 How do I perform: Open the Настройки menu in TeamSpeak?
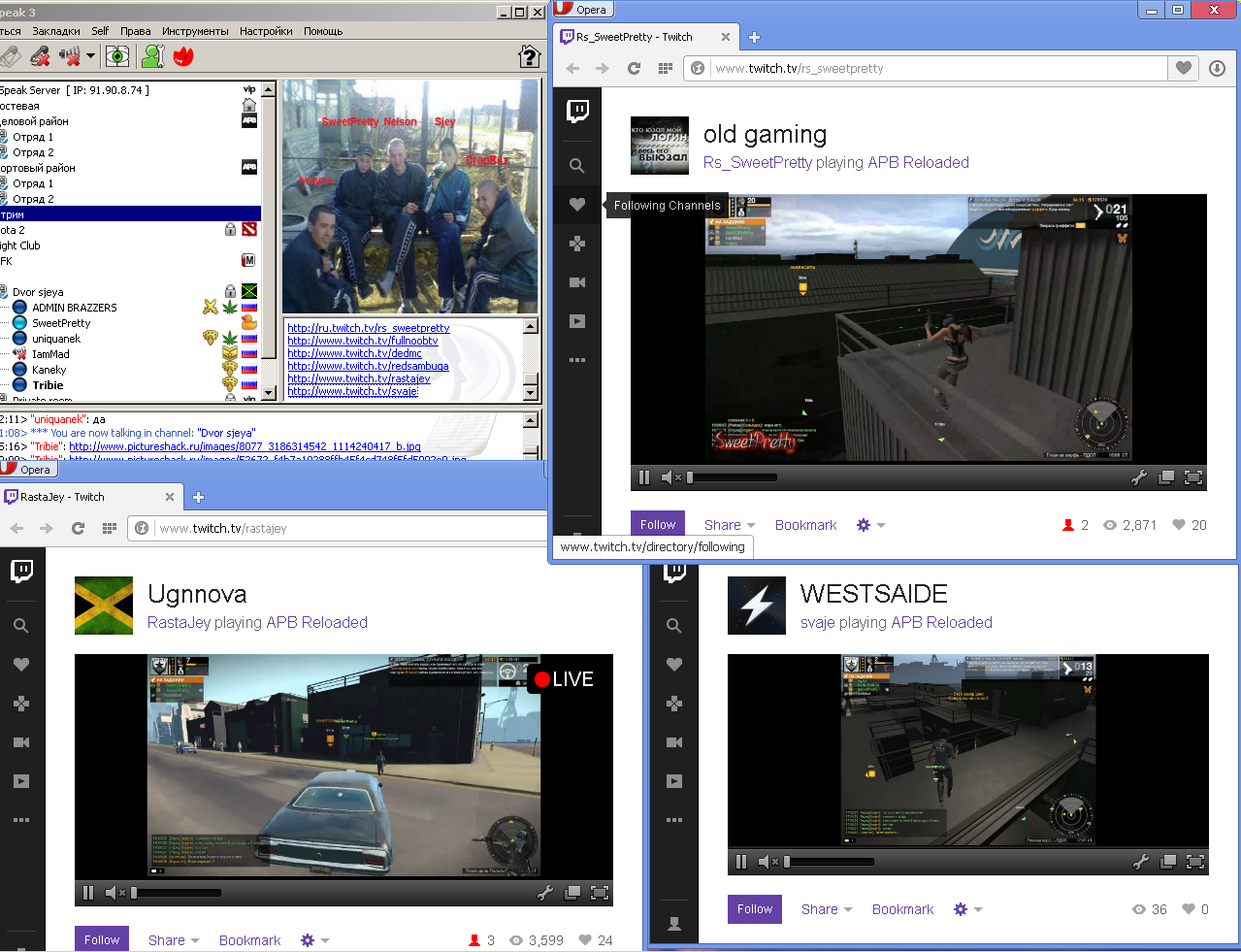(266, 31)
